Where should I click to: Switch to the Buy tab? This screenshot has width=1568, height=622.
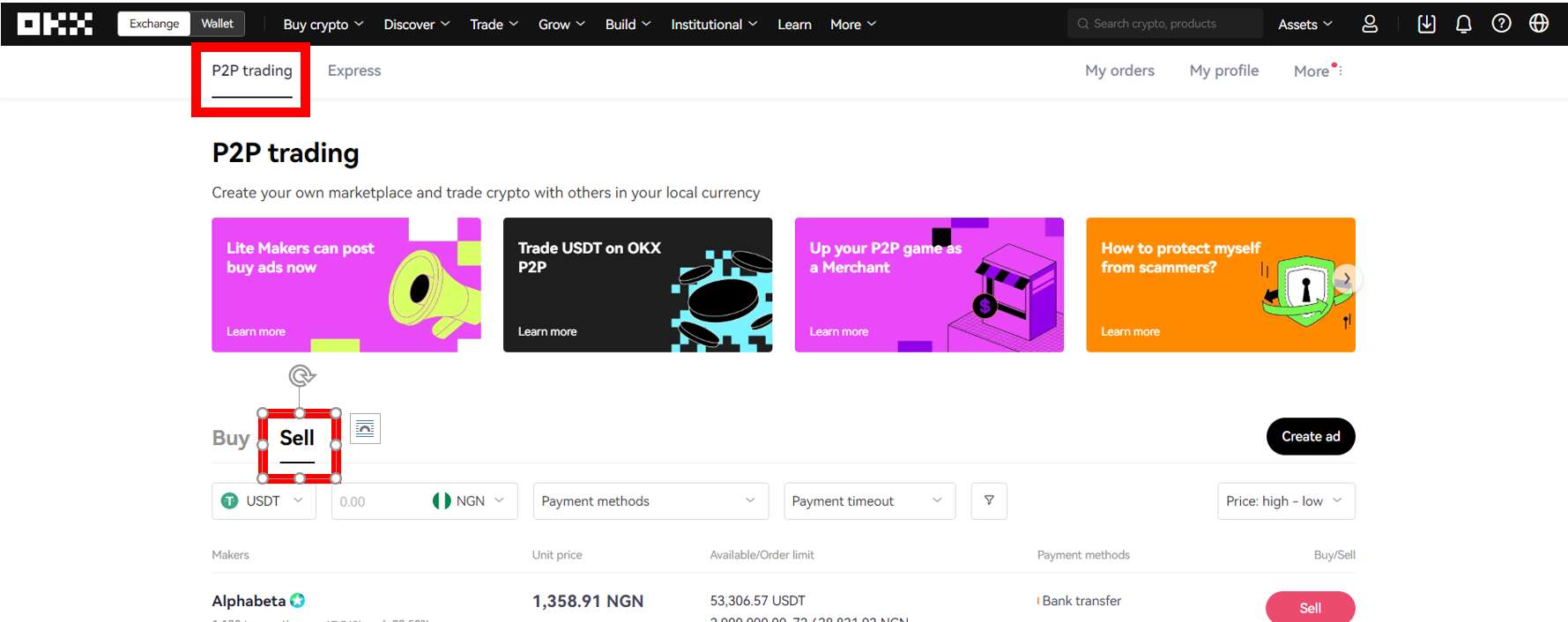tap(230, 438)
